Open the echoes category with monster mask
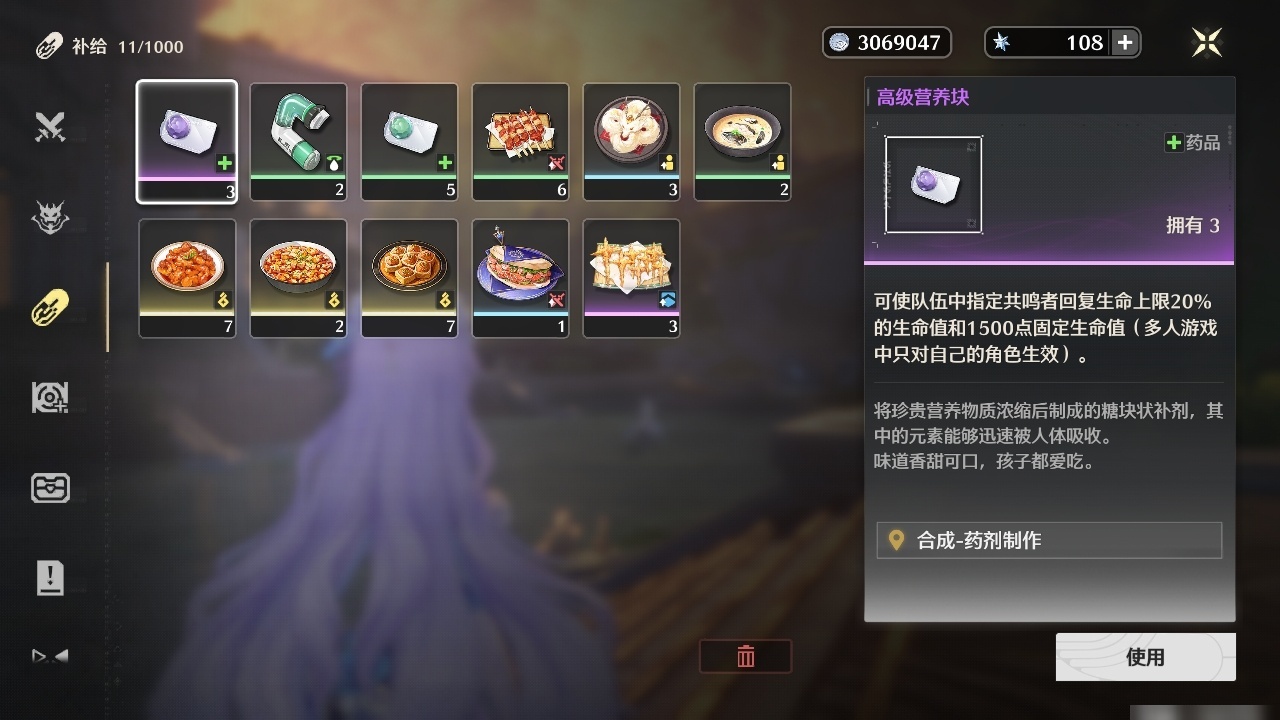 (50, 217)
